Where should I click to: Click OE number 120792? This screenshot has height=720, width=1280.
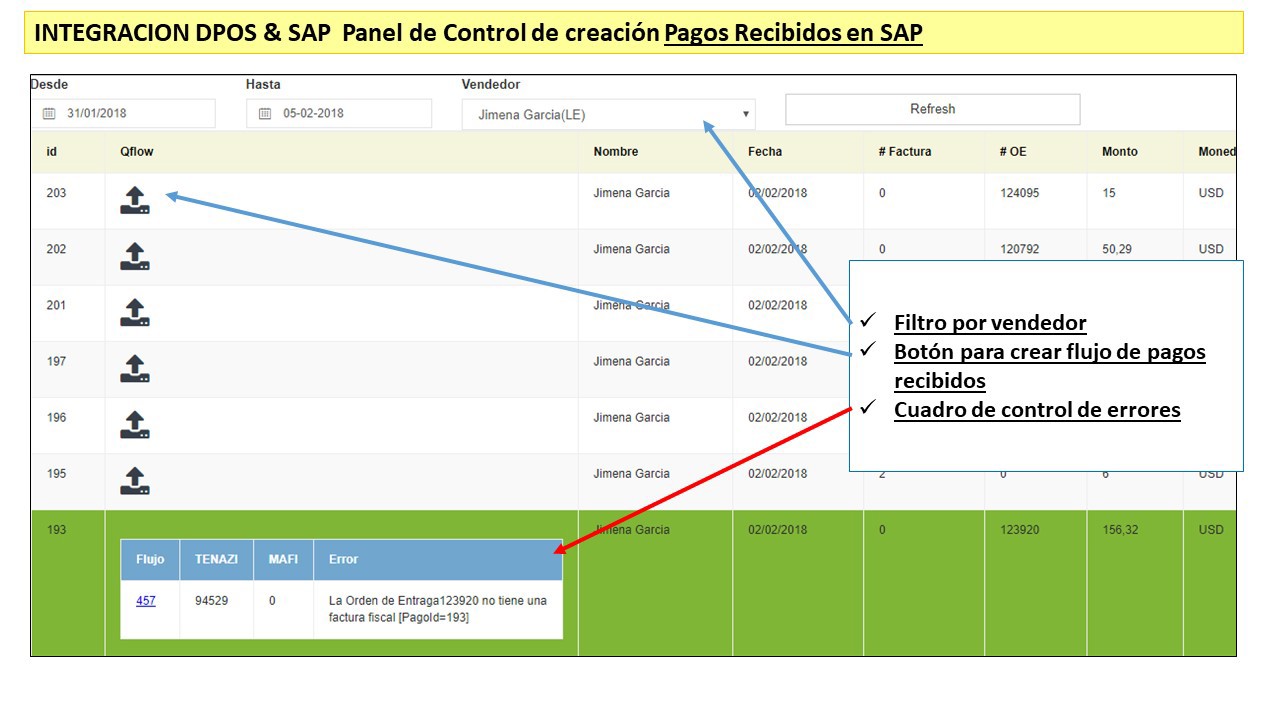[1020, 249]
